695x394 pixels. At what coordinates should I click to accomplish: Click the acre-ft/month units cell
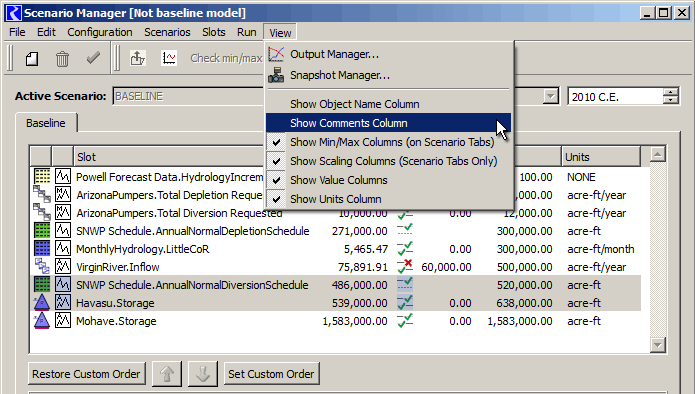point(601,249)
